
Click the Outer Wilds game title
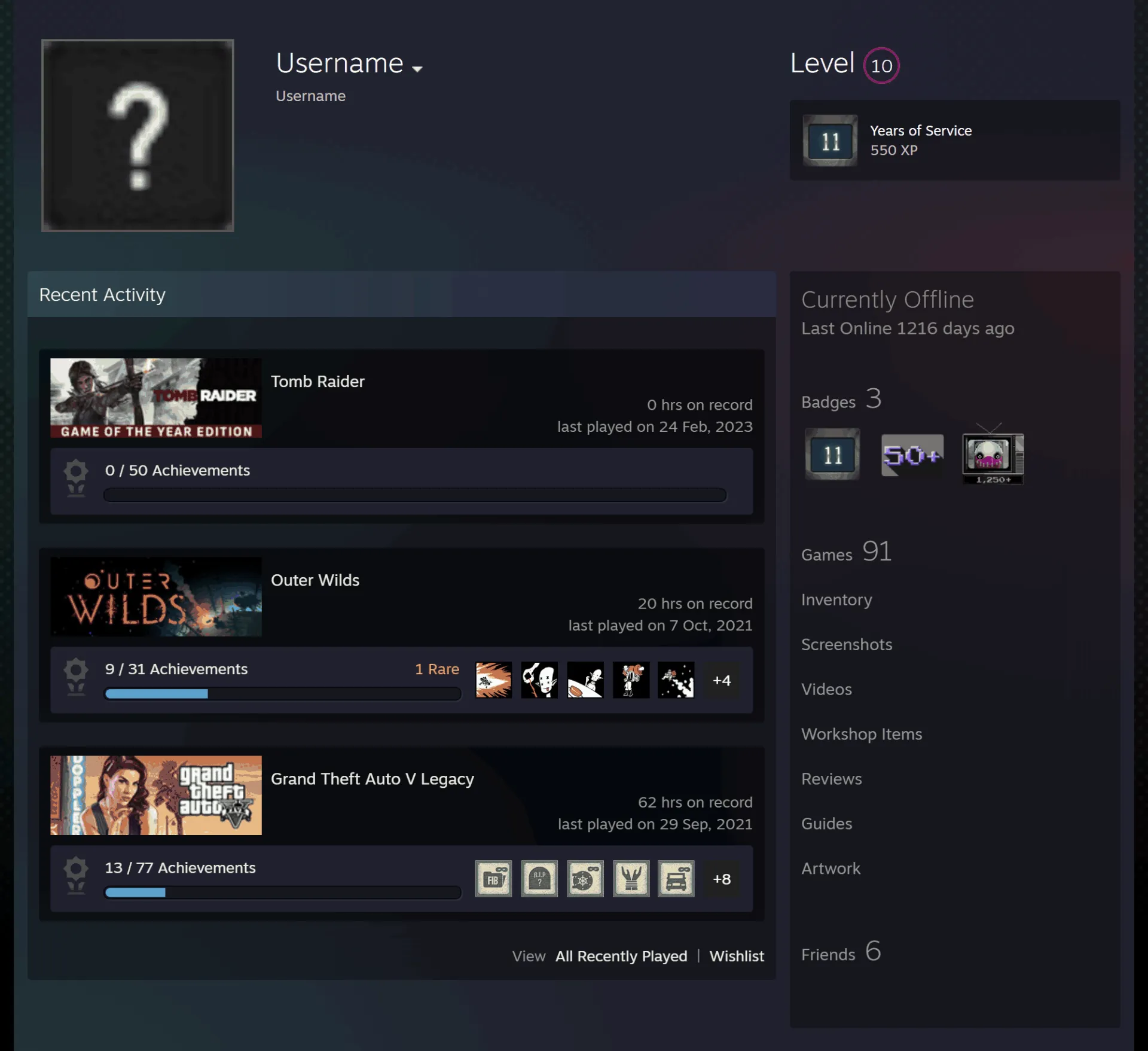315,580
